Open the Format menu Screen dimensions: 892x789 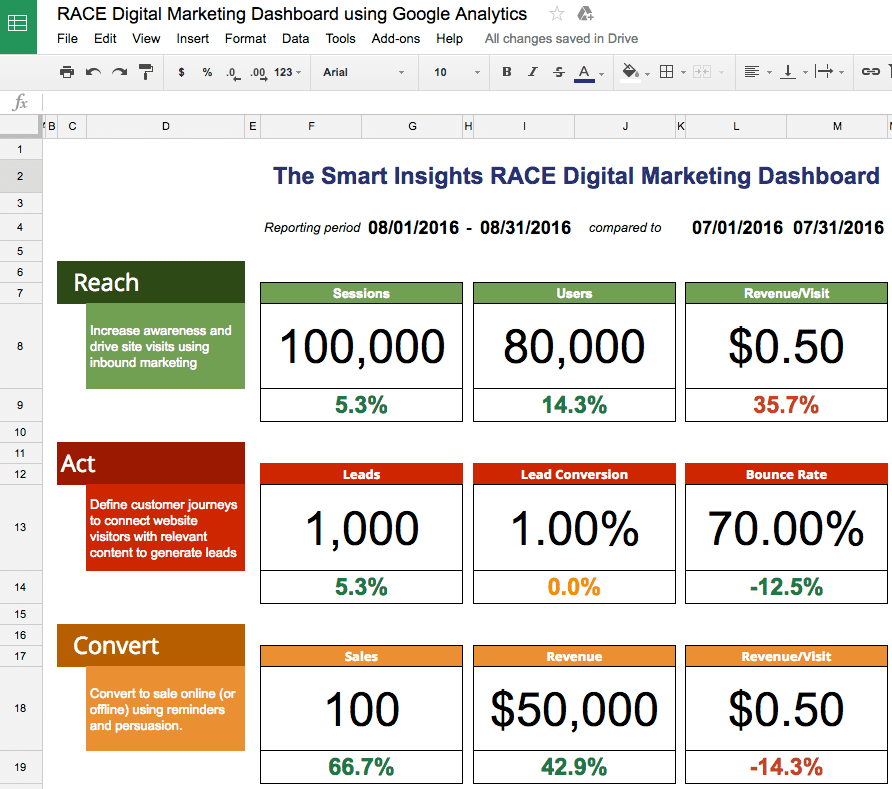click(245, 39)
